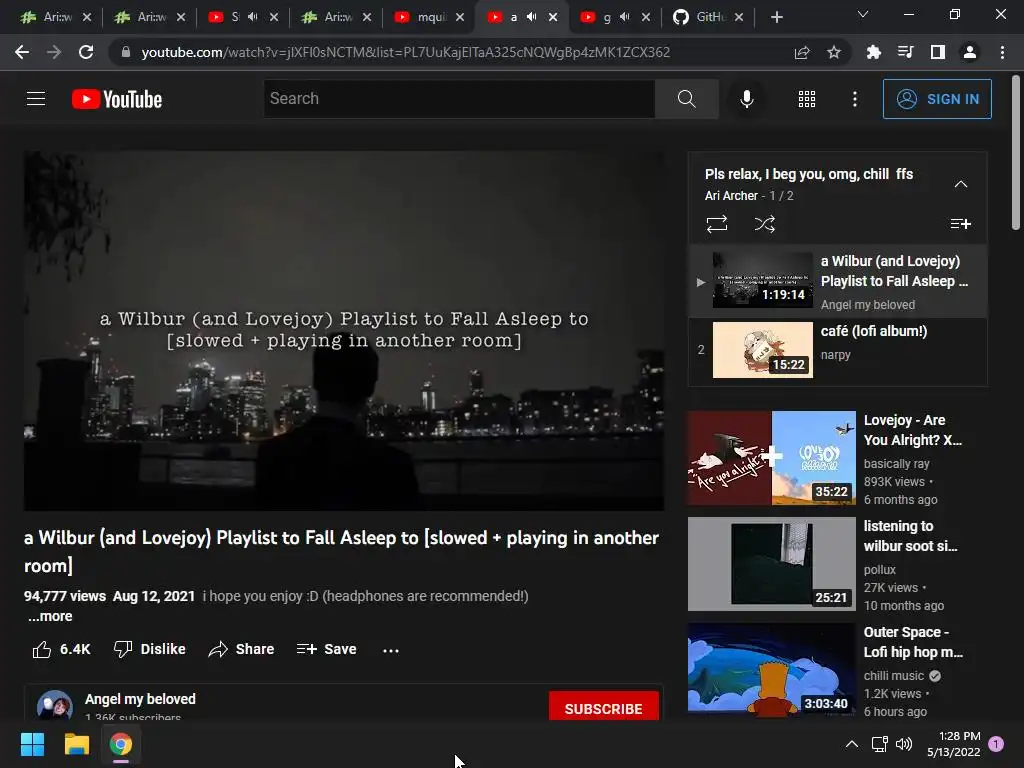Share this page icon in address bar
This screenshot has height=768, width=1024.
(802, 52)
